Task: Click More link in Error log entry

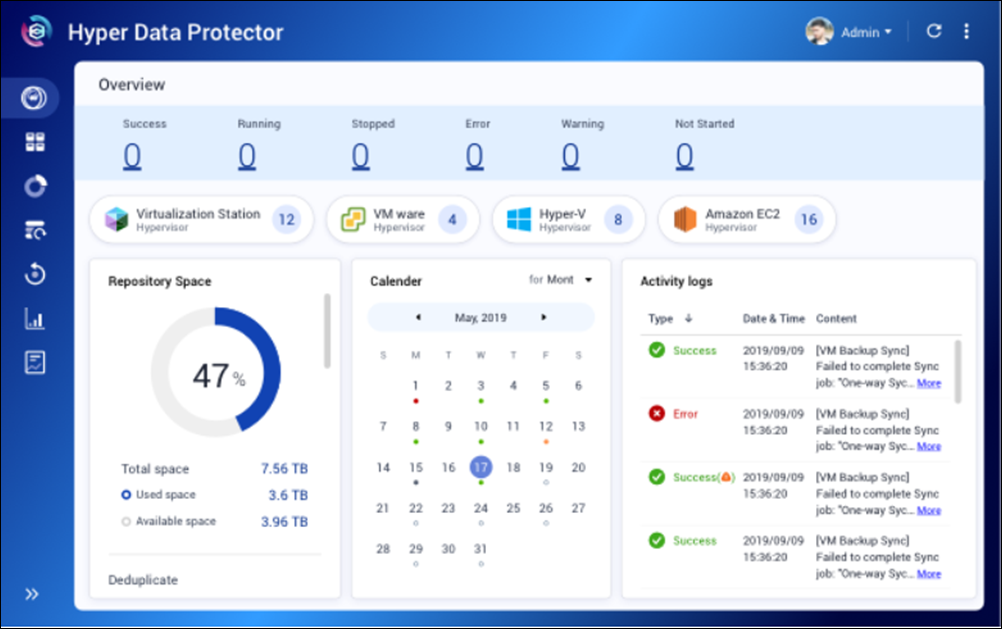Action: point(928,447)
